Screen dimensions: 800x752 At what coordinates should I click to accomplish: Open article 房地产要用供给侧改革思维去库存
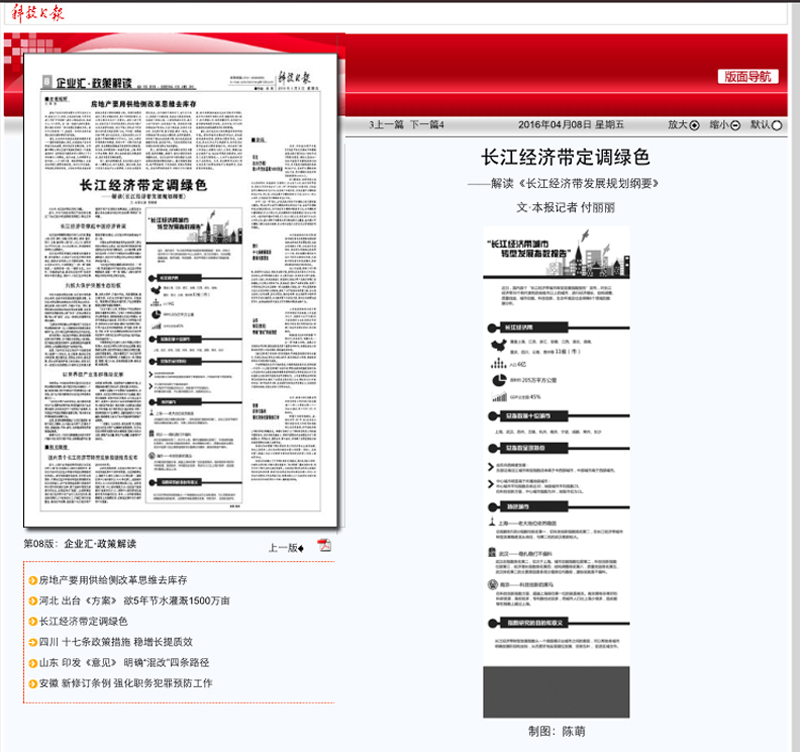[113, 581]
